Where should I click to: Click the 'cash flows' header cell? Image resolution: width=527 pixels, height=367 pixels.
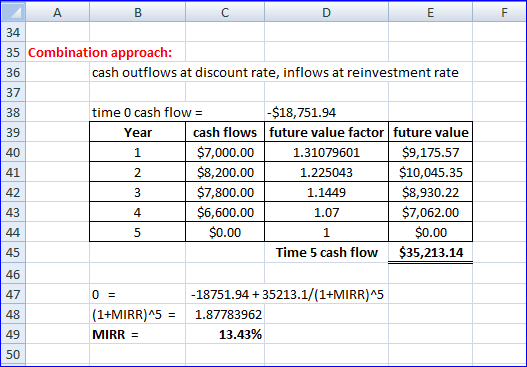[x=225, y=132]
